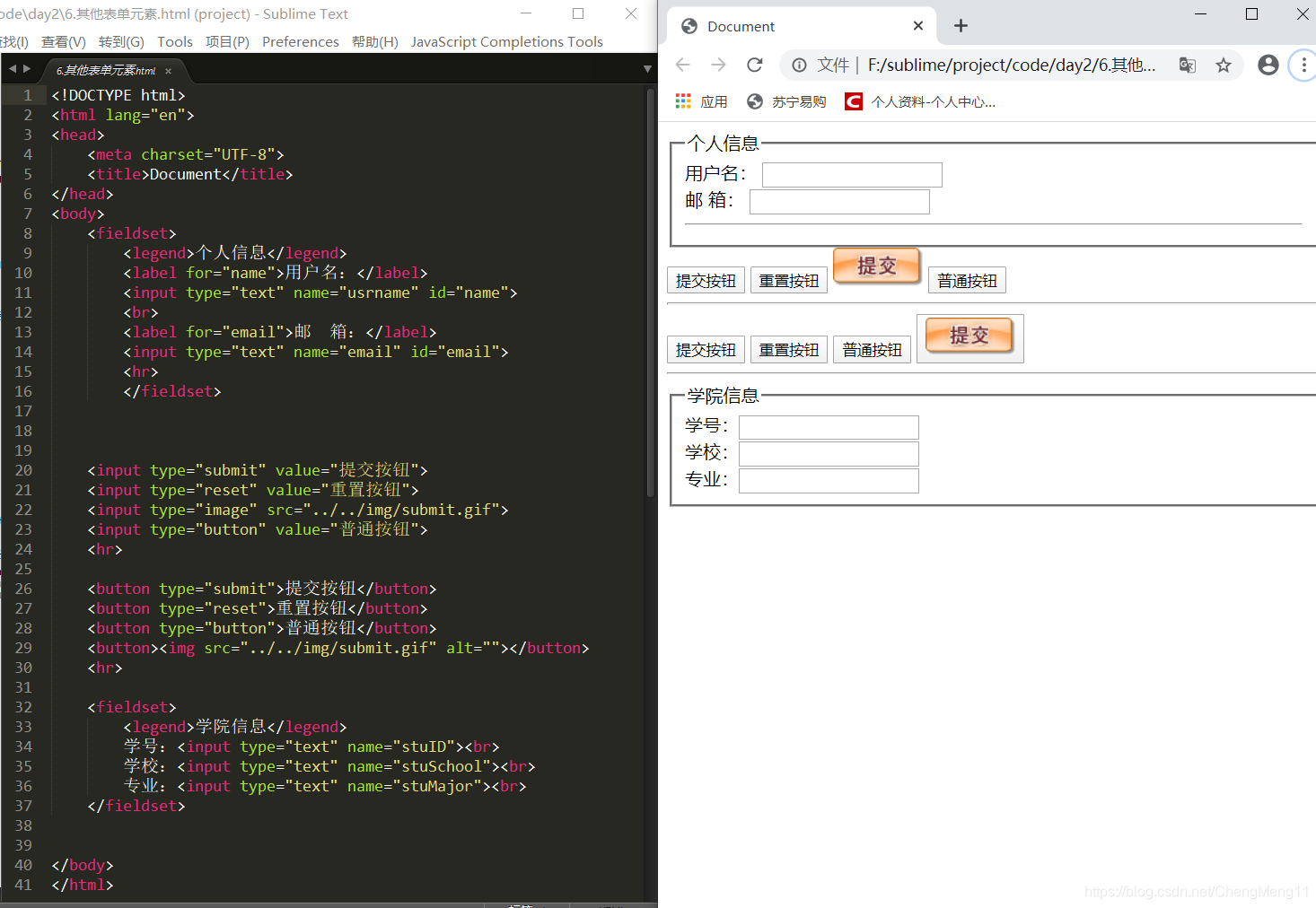Minimize the Chrome window
The image size is (1316, 908).
[1200, 13]
